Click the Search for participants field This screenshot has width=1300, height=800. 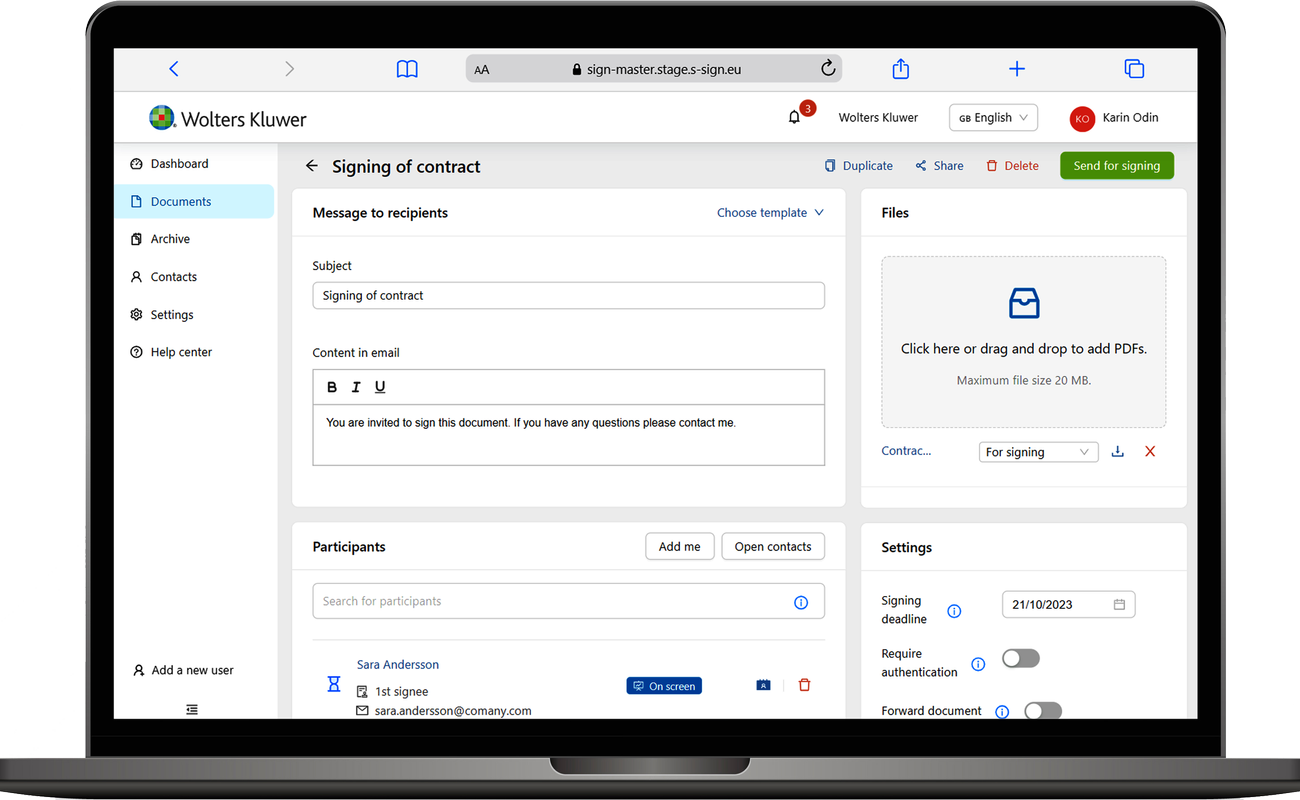550,601
